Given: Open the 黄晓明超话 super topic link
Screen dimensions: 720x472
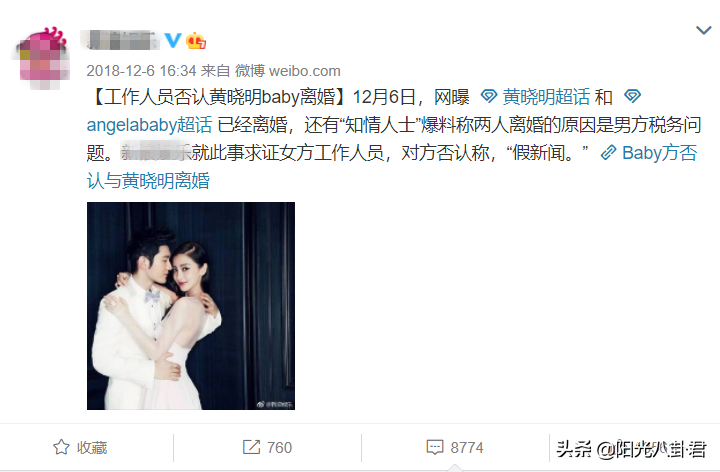Looking at the screenshot, I should [x=546, y=97].
